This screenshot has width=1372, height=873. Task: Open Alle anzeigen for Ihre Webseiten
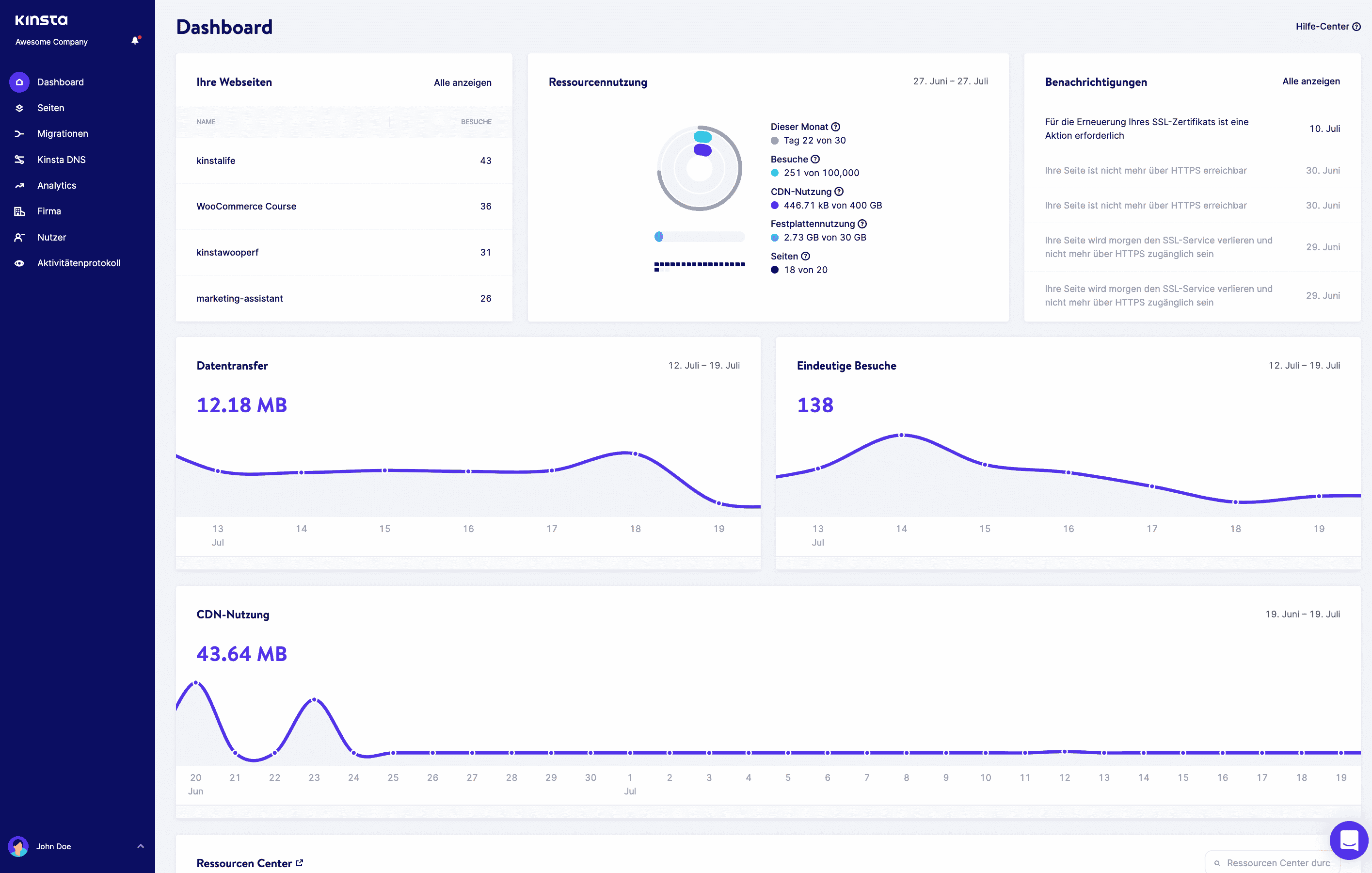tap(462, 82)
